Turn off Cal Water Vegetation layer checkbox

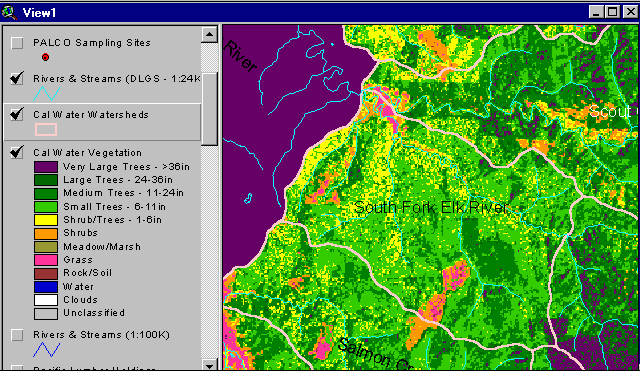pos(17,152)
